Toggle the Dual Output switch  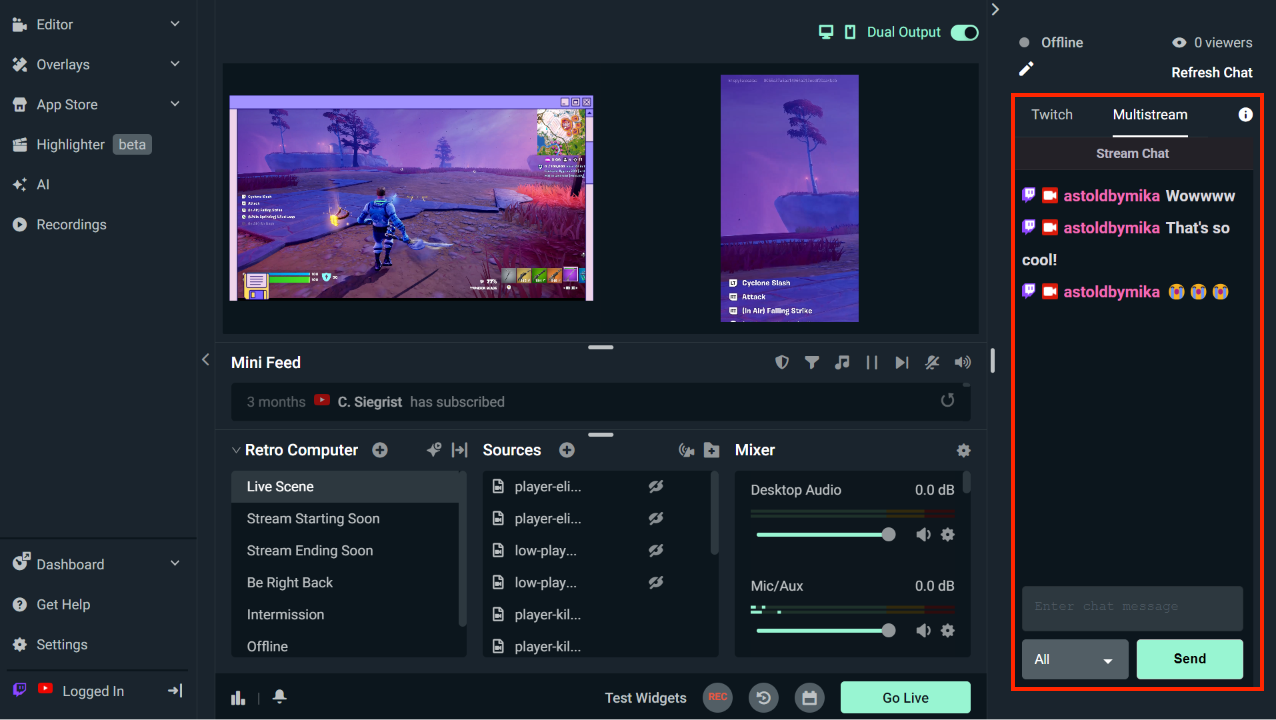[x=964, y=32]
